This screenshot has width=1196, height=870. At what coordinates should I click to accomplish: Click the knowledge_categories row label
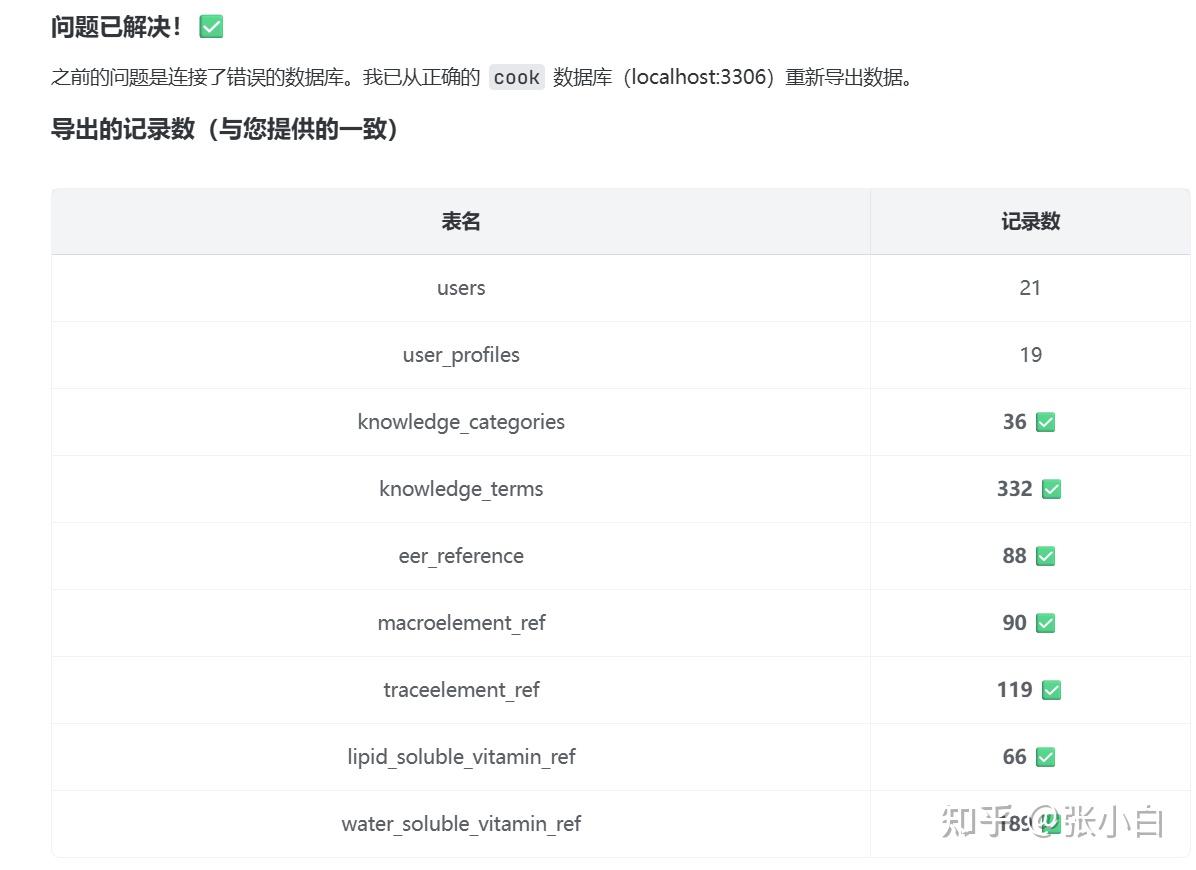[461, 422]
